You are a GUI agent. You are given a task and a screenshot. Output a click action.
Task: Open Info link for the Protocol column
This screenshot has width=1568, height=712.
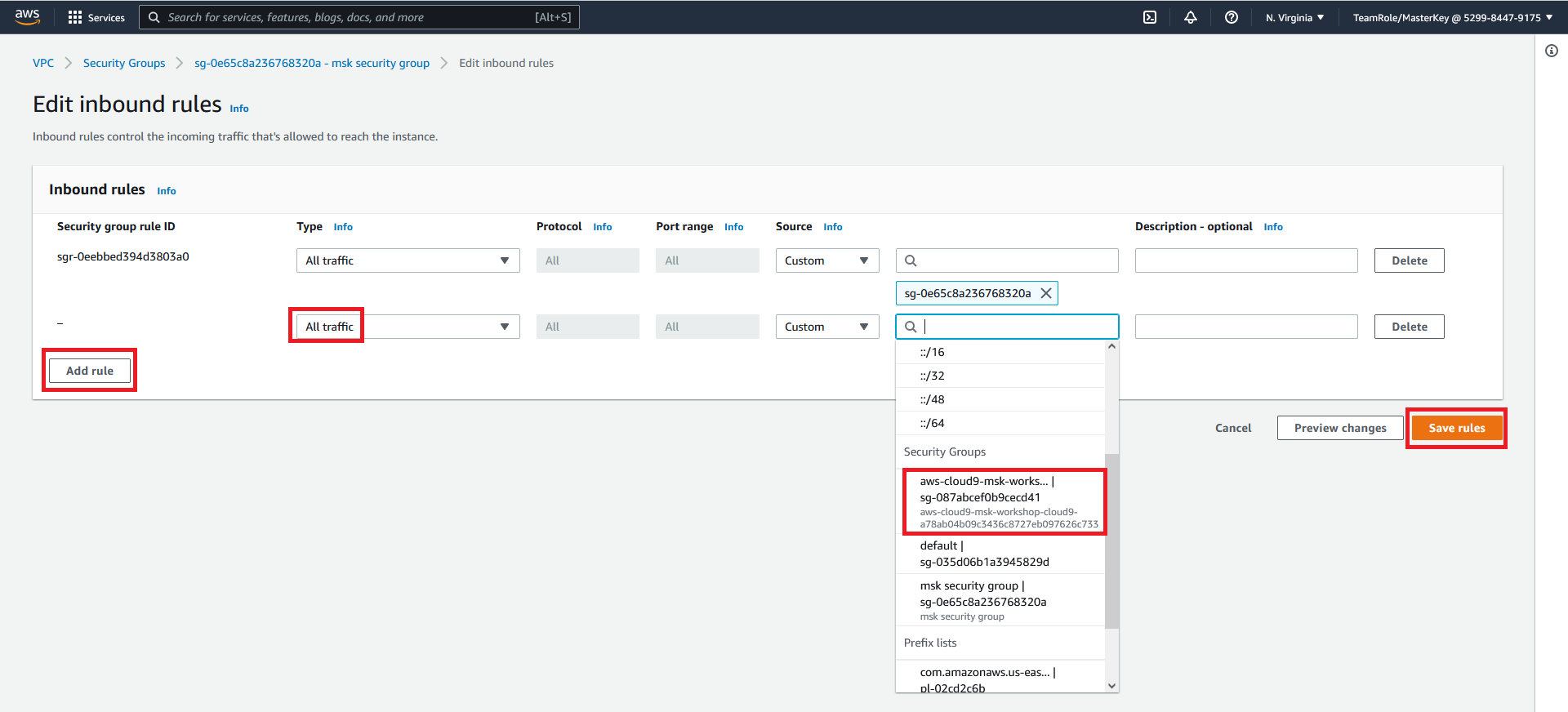pos(603,227)
